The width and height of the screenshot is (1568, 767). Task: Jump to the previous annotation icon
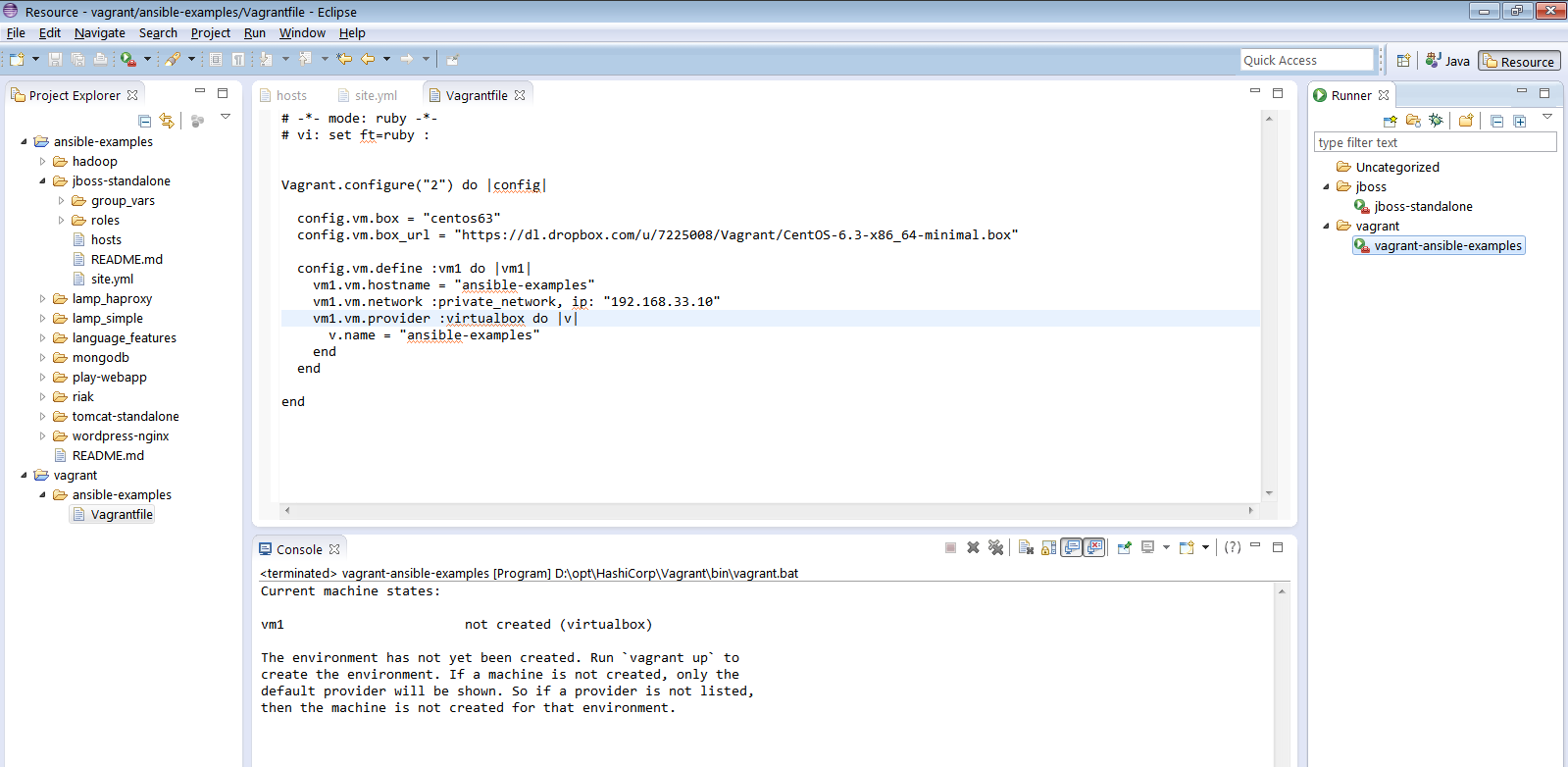coord(305,60)
